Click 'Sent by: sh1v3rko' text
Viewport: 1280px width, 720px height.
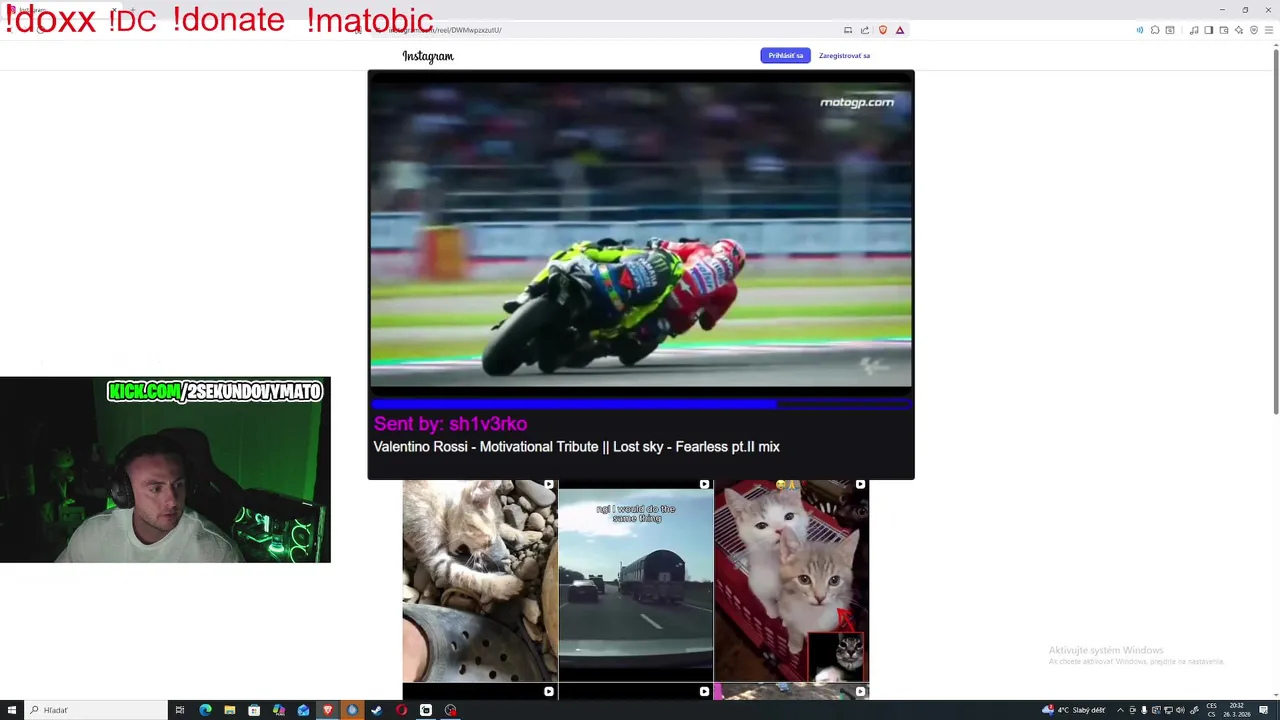click(x=450, y=424)
